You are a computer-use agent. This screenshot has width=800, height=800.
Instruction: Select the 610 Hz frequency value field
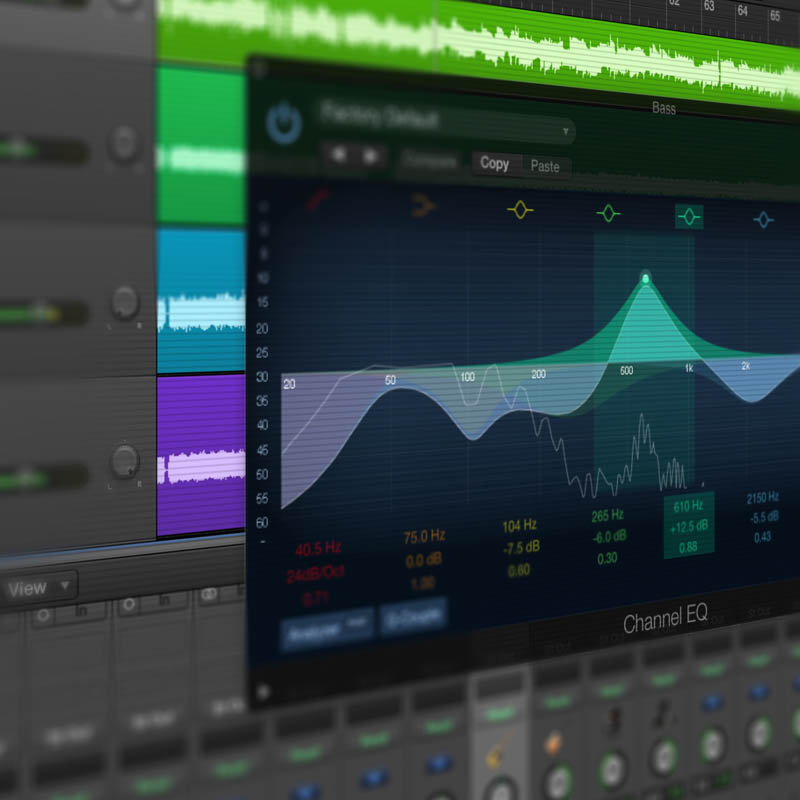689,507
